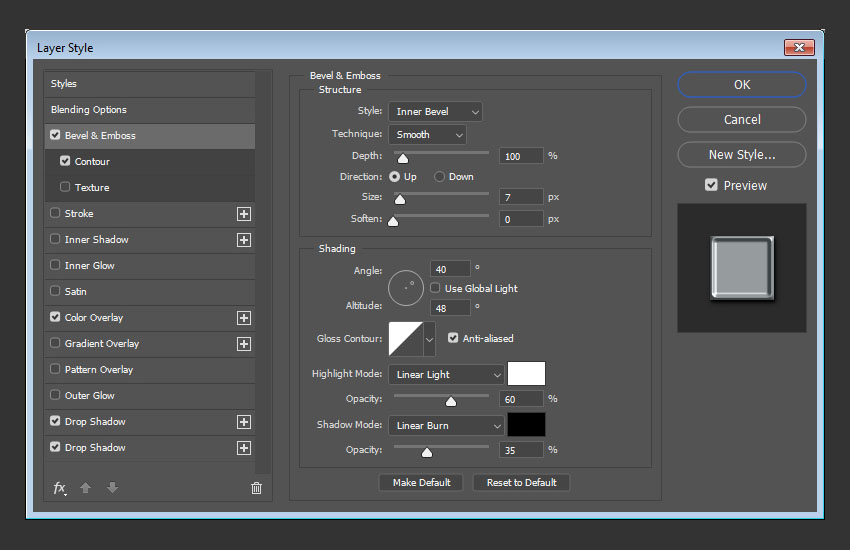Open Blending Options in the styles list

[89, 110]
